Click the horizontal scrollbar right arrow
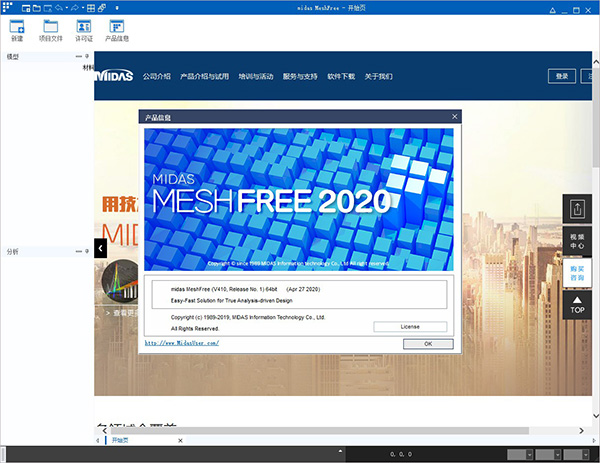 (x=581, y=431)
